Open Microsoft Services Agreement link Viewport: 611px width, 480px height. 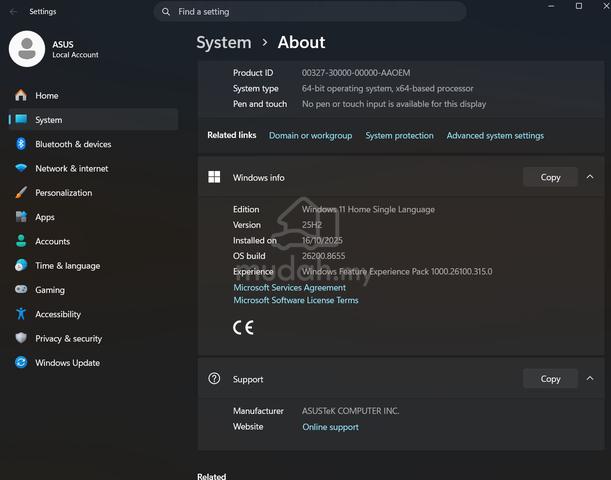tap(290, 288)
